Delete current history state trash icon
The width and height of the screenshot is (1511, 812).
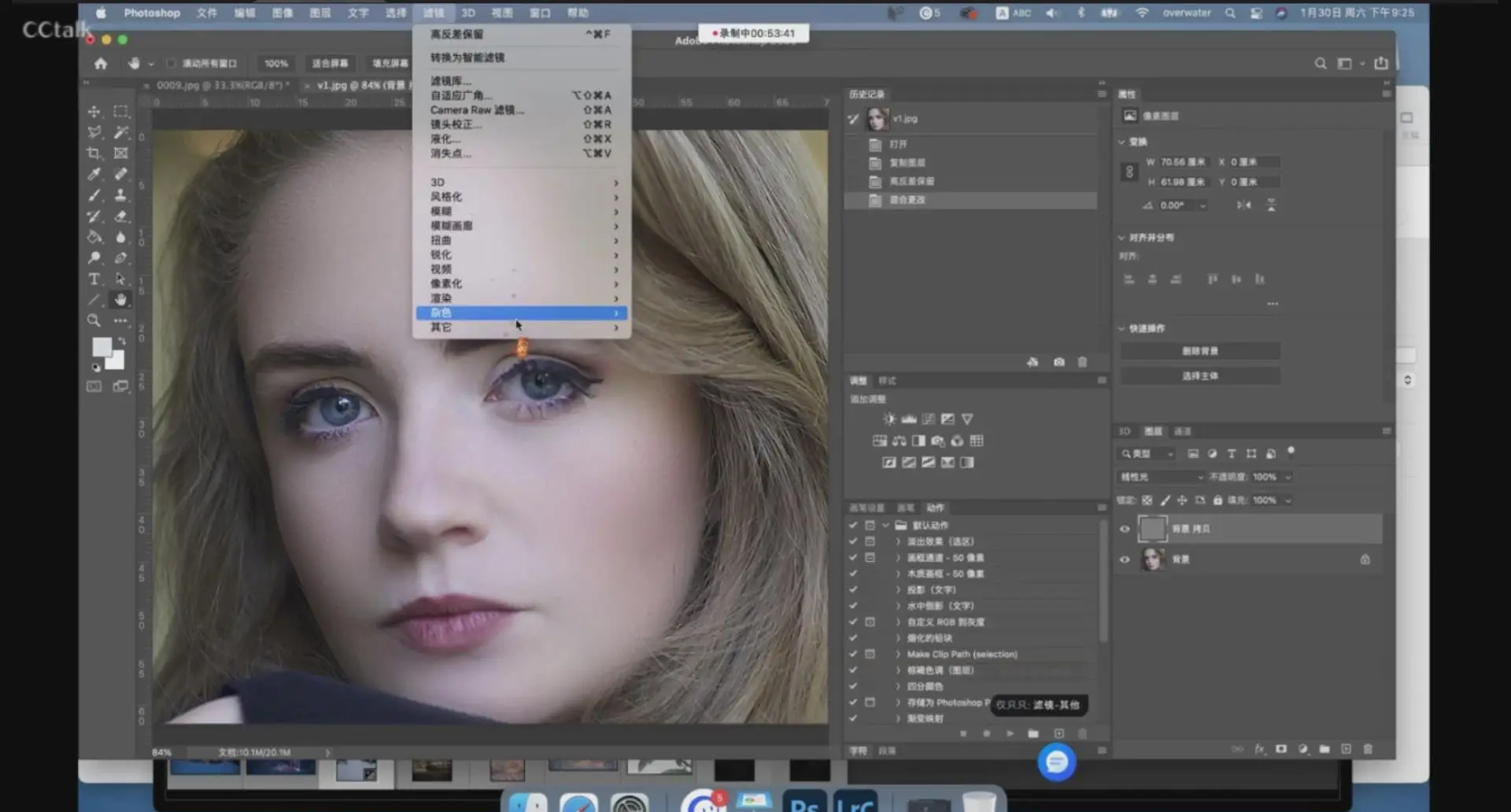(x=1082, y=362)
